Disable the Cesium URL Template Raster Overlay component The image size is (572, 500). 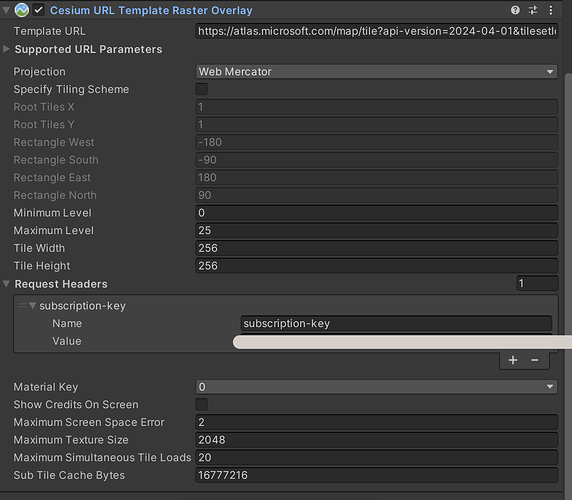39,10
